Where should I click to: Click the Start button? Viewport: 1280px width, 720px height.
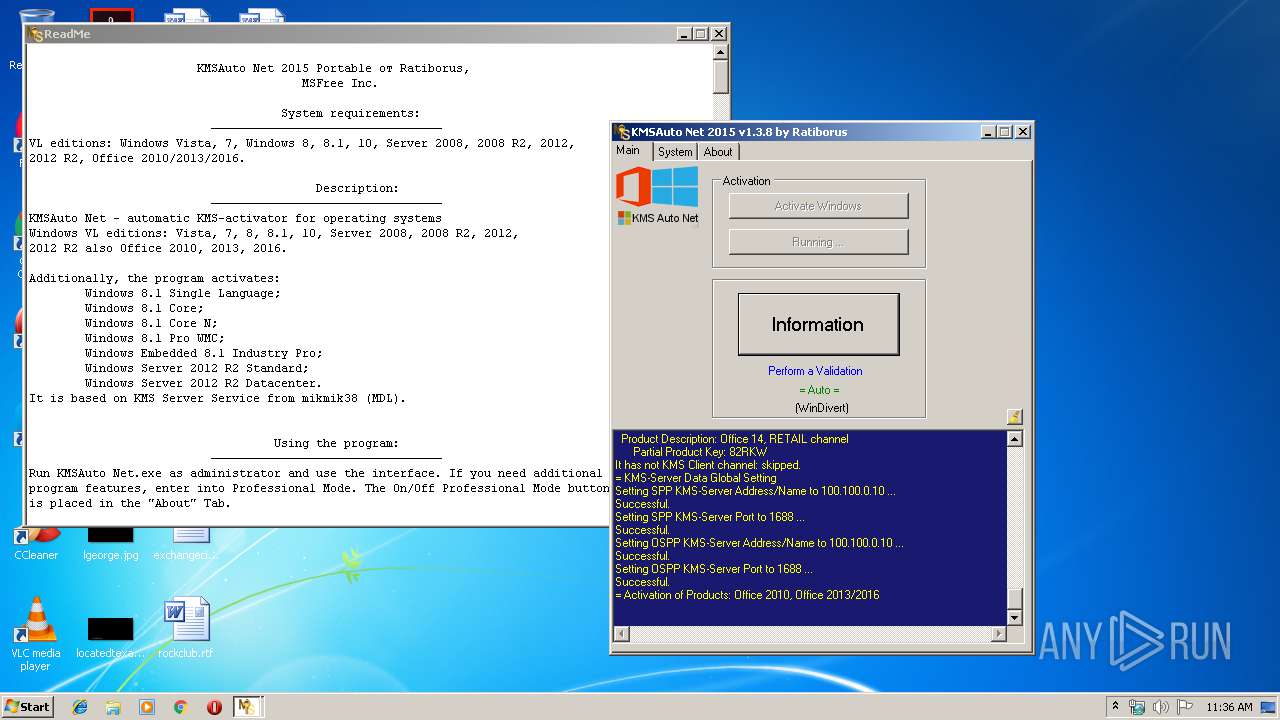[x=27, y=707]
